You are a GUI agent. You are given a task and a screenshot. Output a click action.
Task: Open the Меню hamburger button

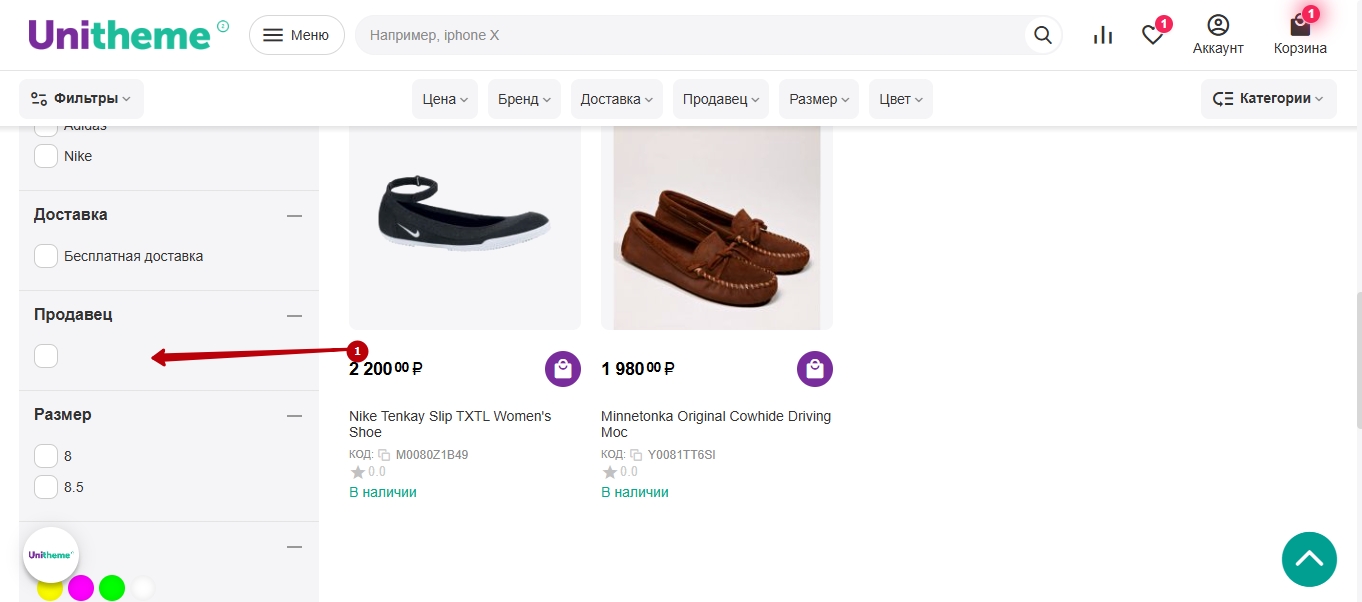(x=296, y=35)
